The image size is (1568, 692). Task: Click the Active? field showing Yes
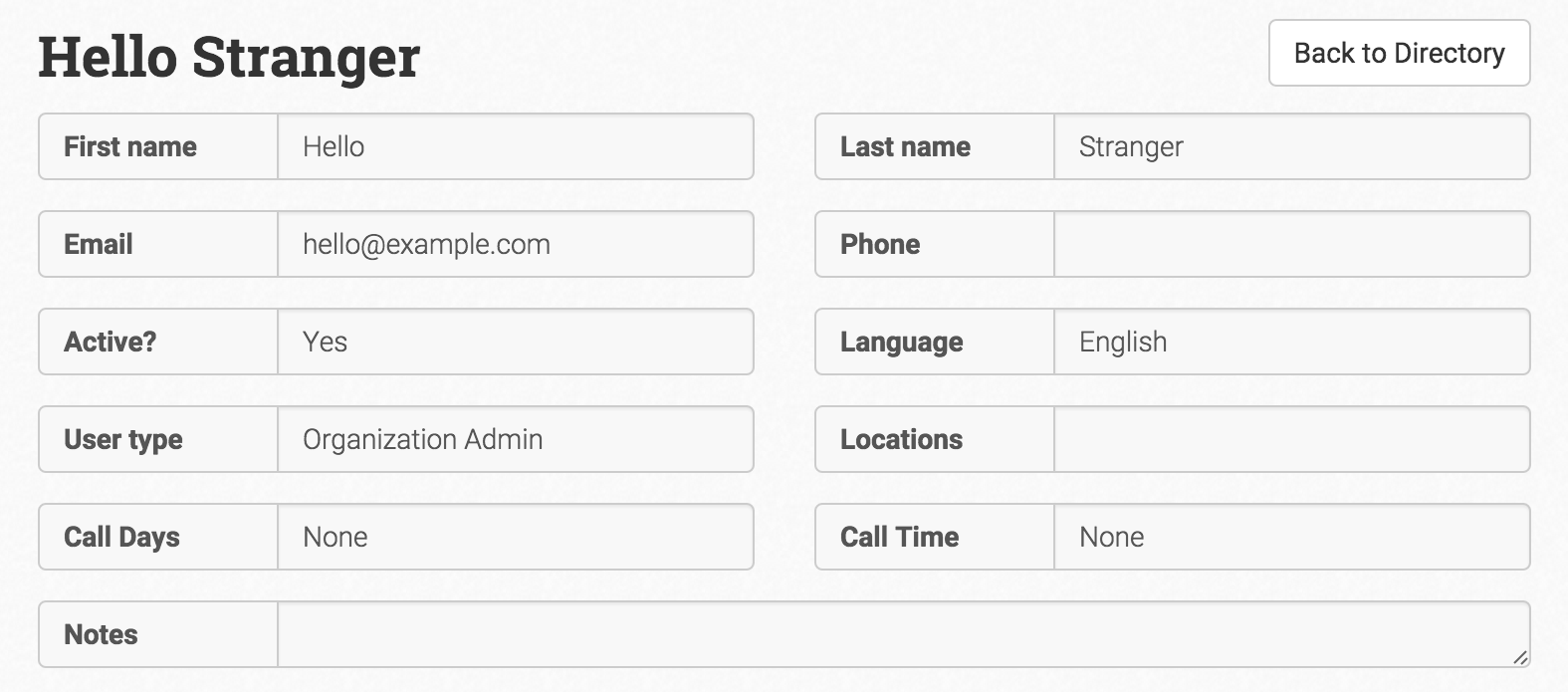pyautogui.click(x=515, y=342)
